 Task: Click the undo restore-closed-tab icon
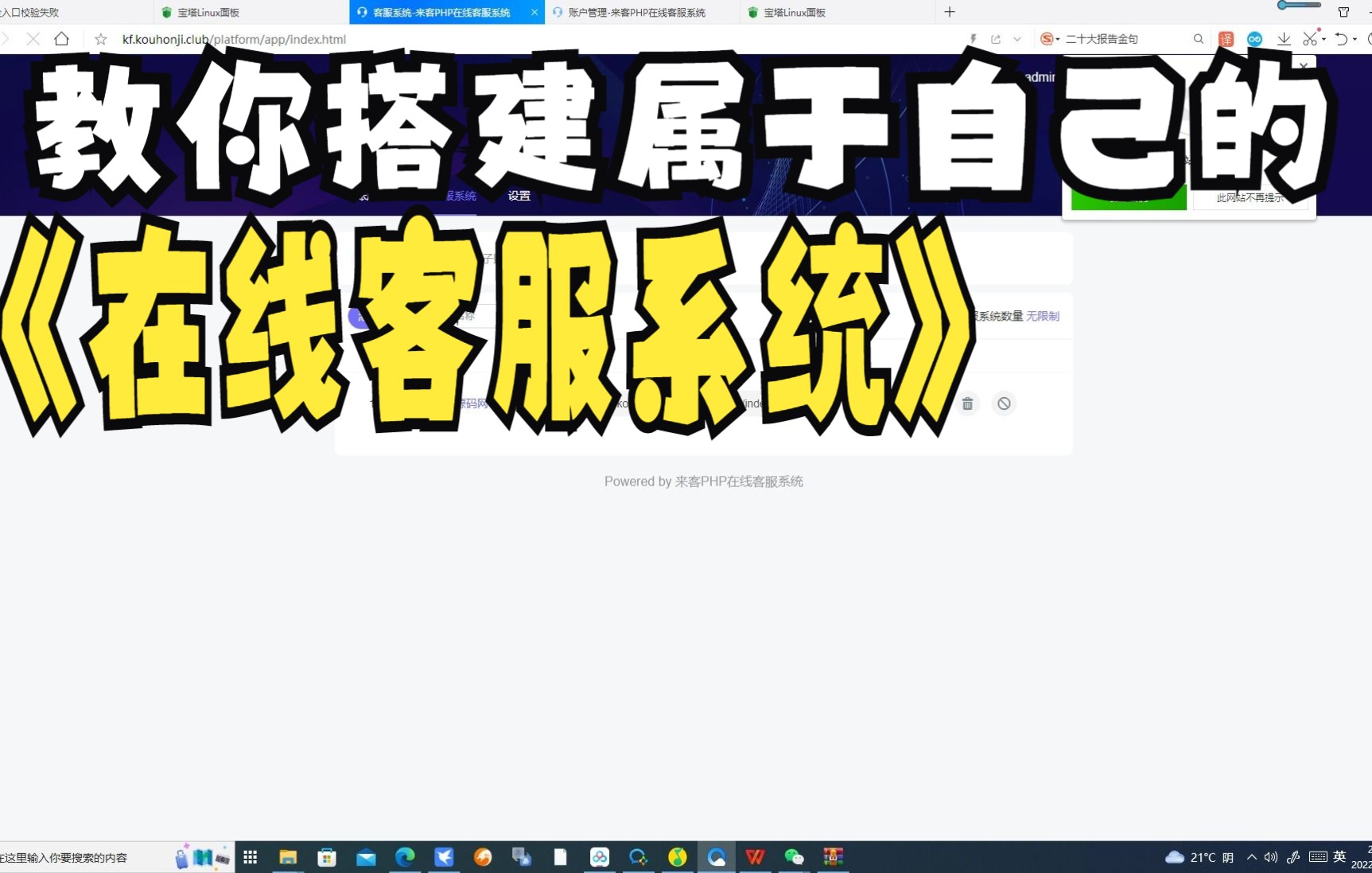click(1341, 39)
